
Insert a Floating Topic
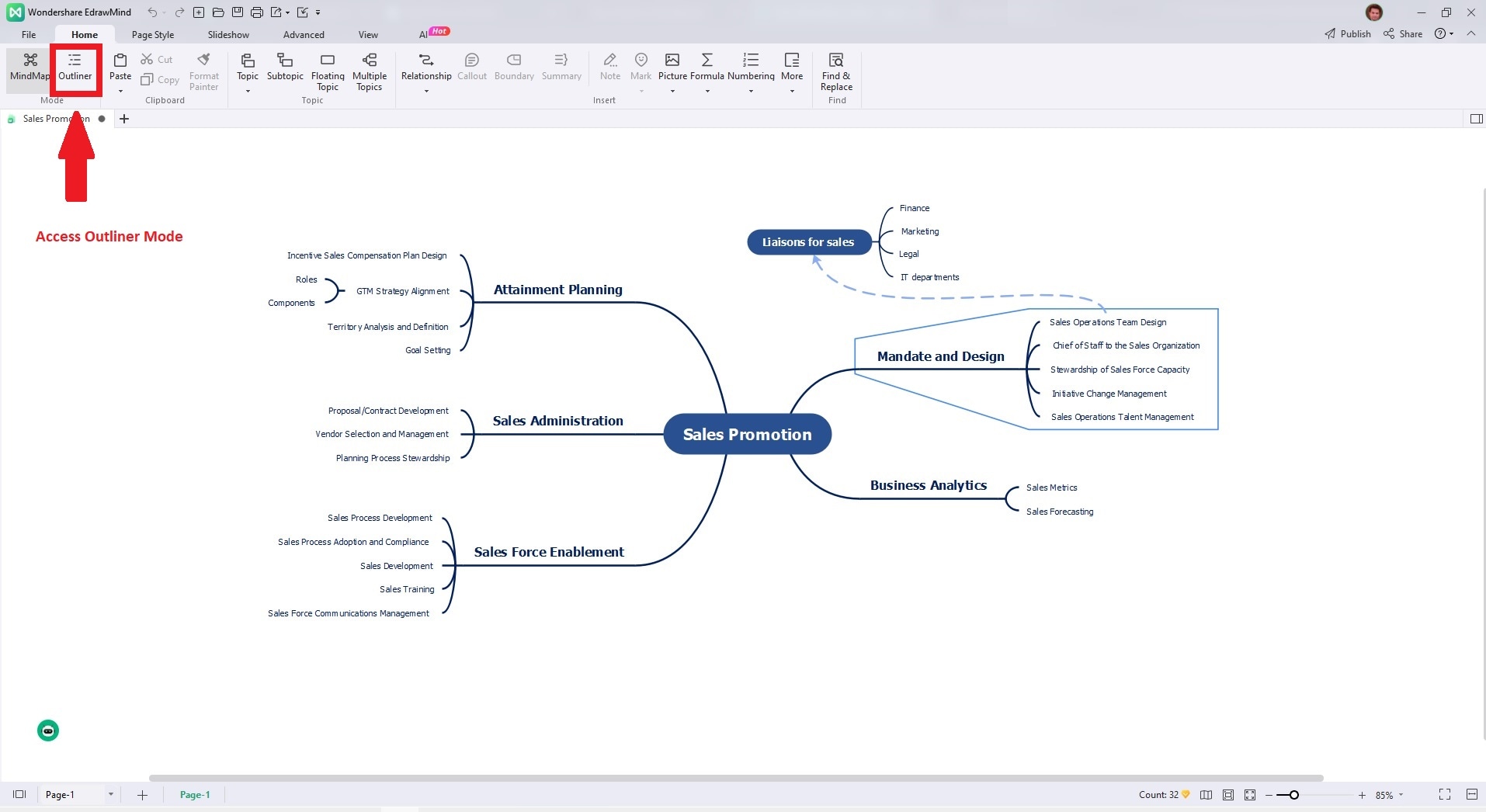328,71
